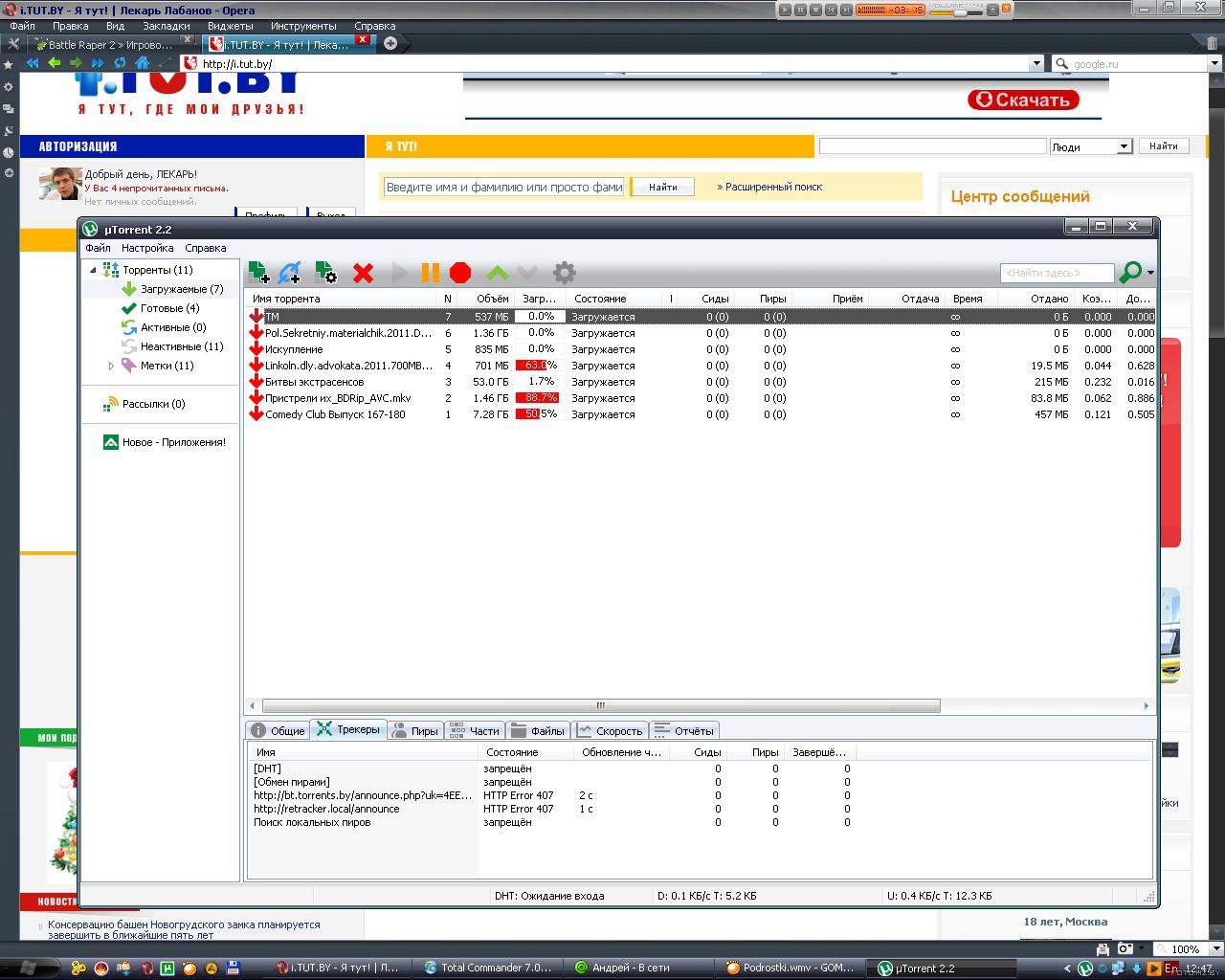Click Opera fast forward double-arrow icon
This screenshot has height=980, width=1225.
(x=98, y=63)
